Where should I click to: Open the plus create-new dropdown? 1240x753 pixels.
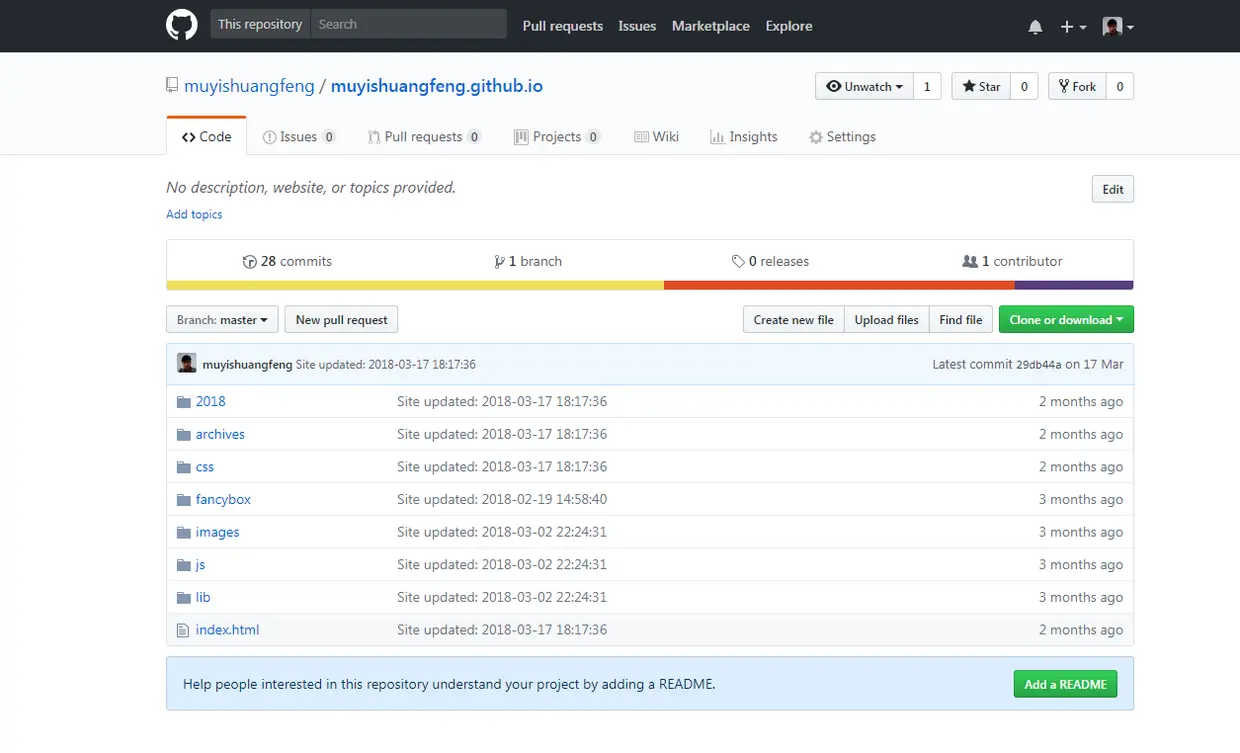click(1073, 27)
